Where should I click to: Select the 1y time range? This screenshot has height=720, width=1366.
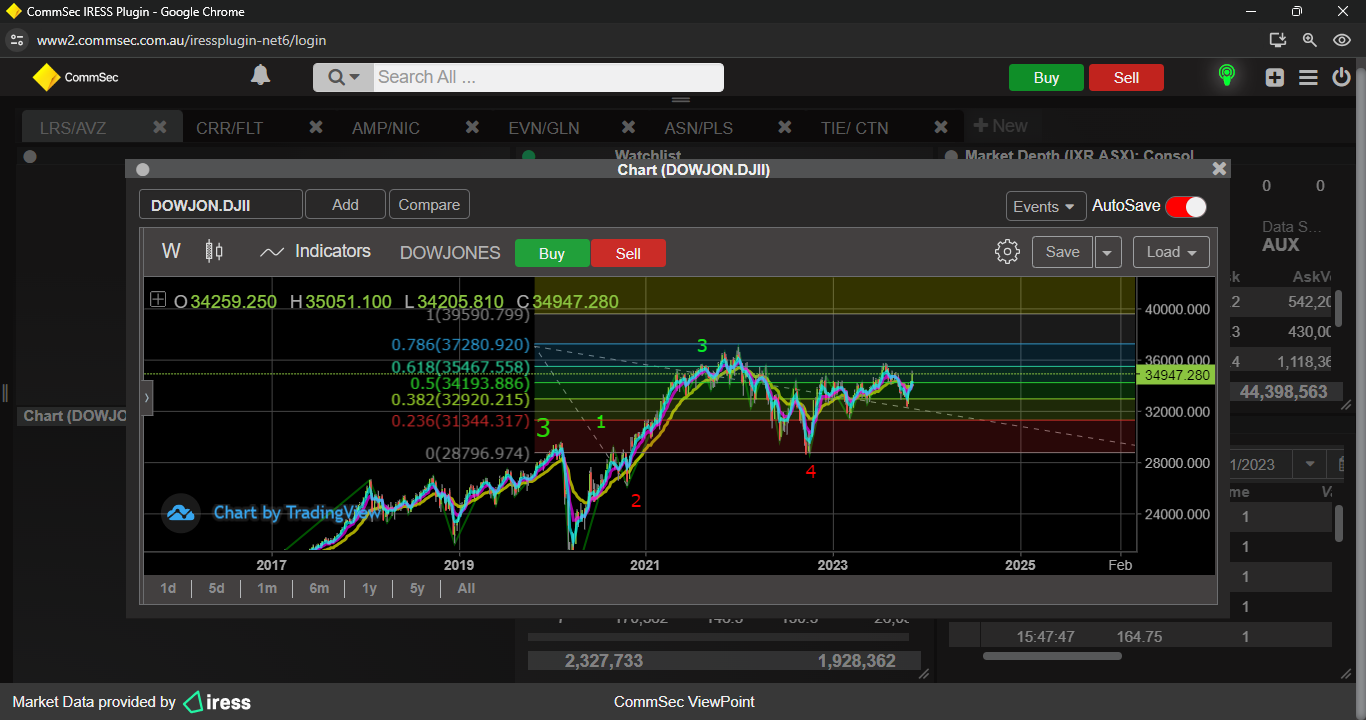[369, 588]
